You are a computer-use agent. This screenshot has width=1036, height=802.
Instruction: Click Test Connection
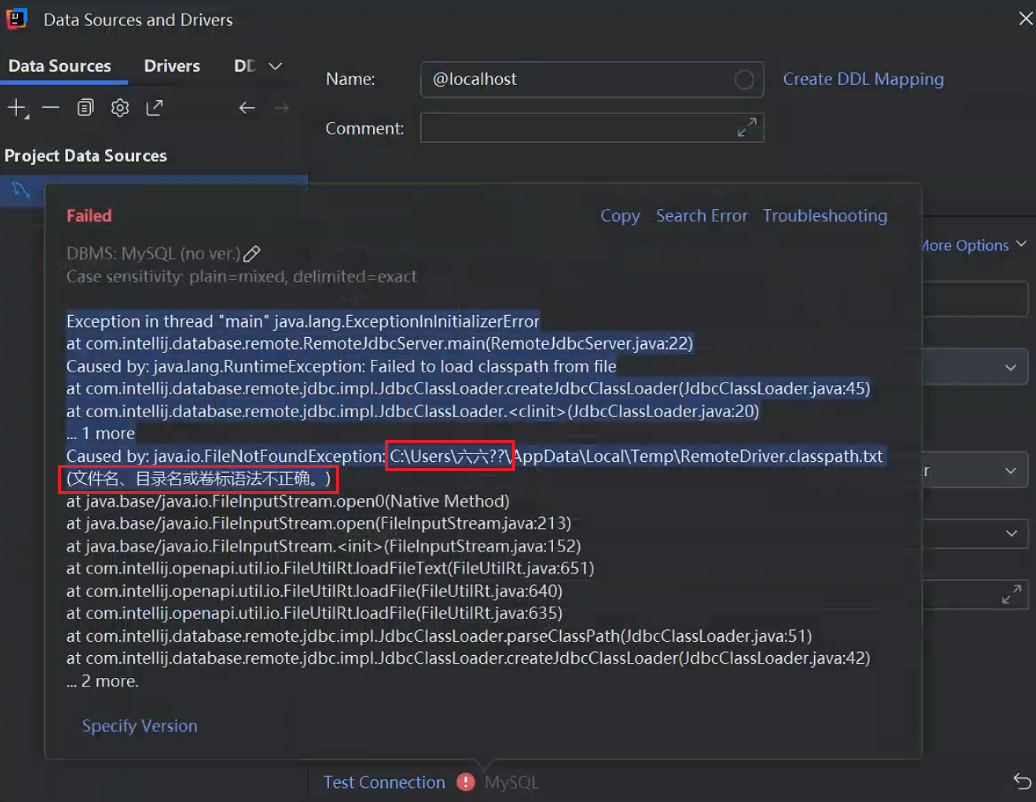point(384,782)
